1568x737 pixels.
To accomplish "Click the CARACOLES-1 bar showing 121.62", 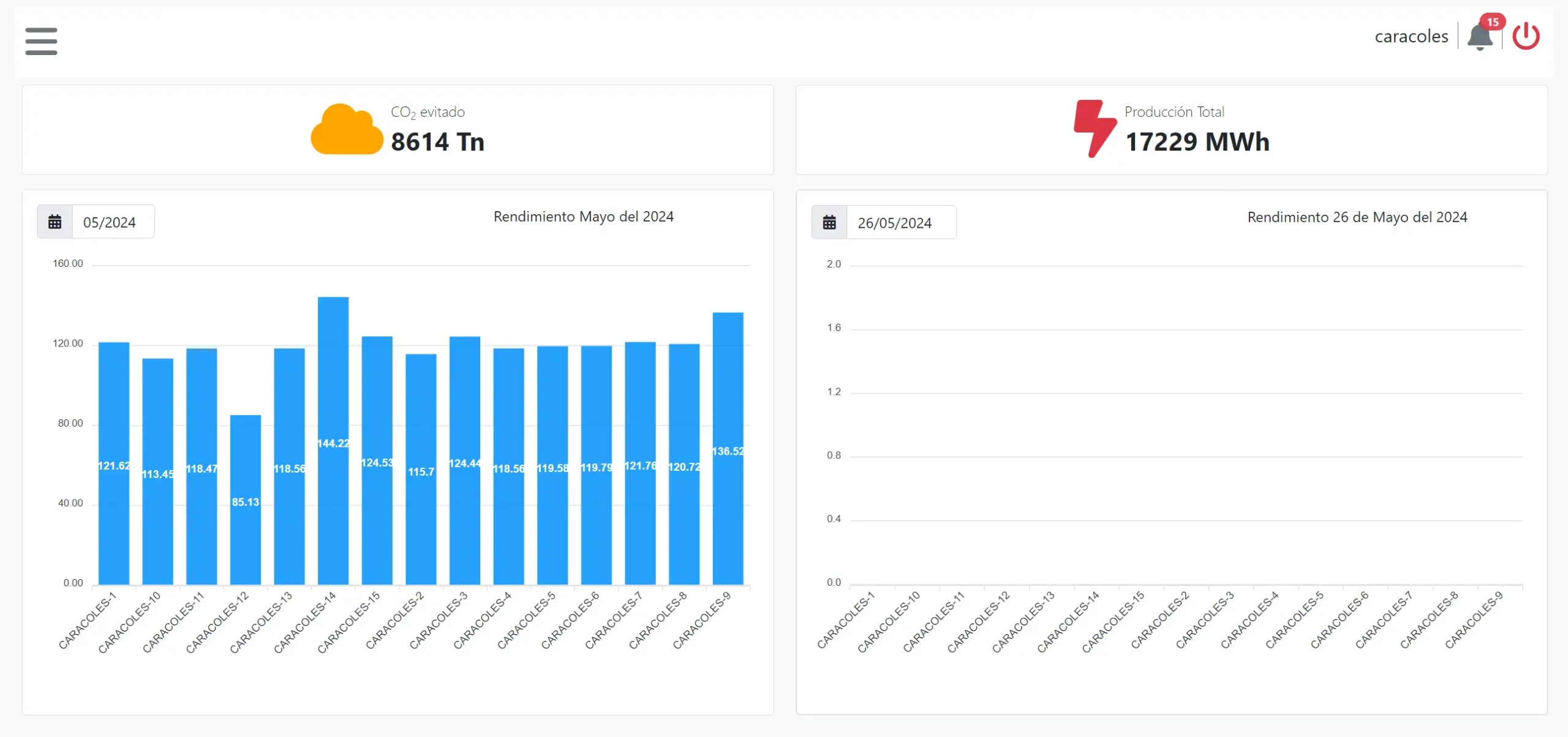I will click(x=114, y=463).
